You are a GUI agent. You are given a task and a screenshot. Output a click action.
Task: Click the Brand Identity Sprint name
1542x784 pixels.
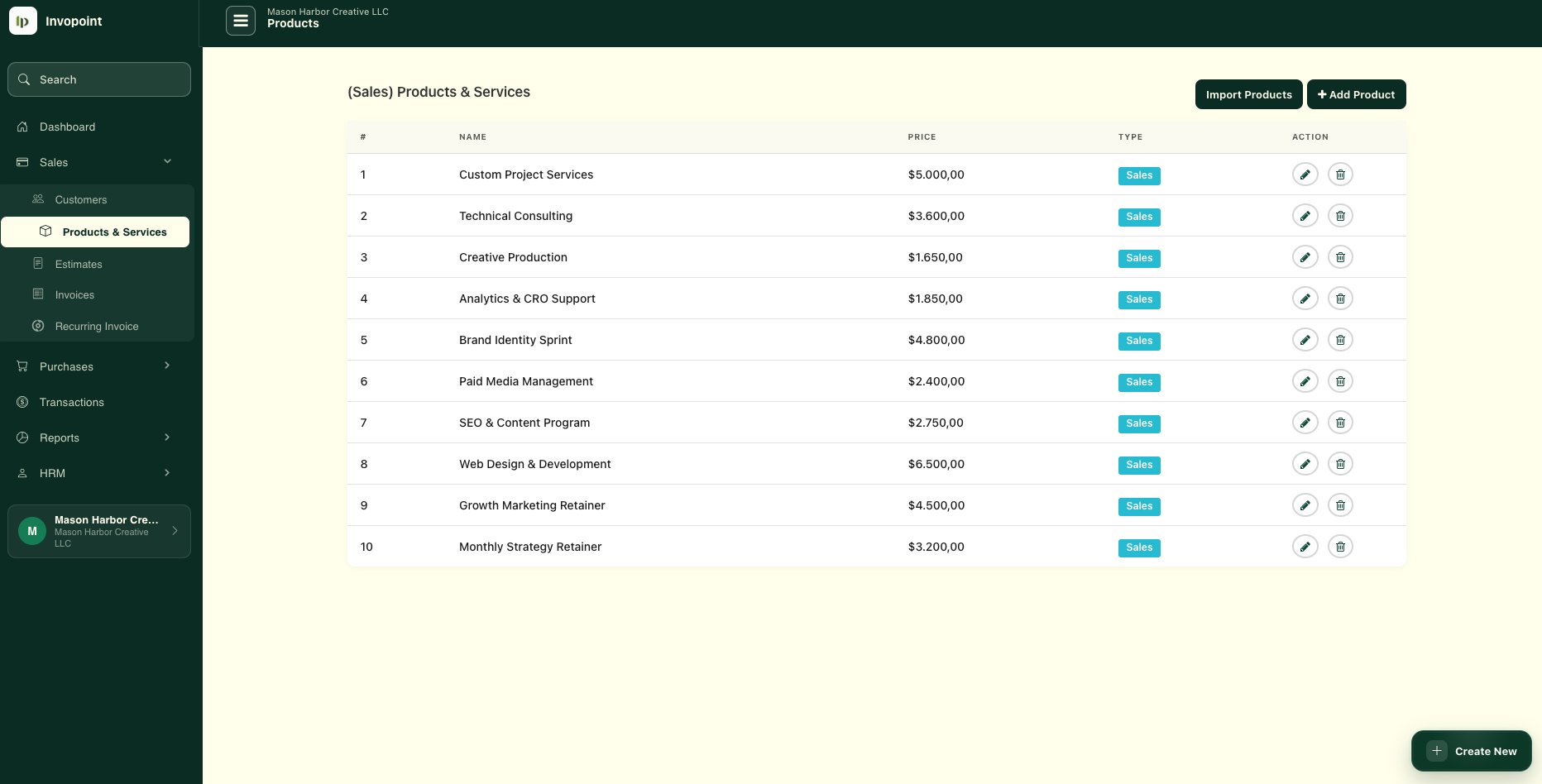(515, 340)
